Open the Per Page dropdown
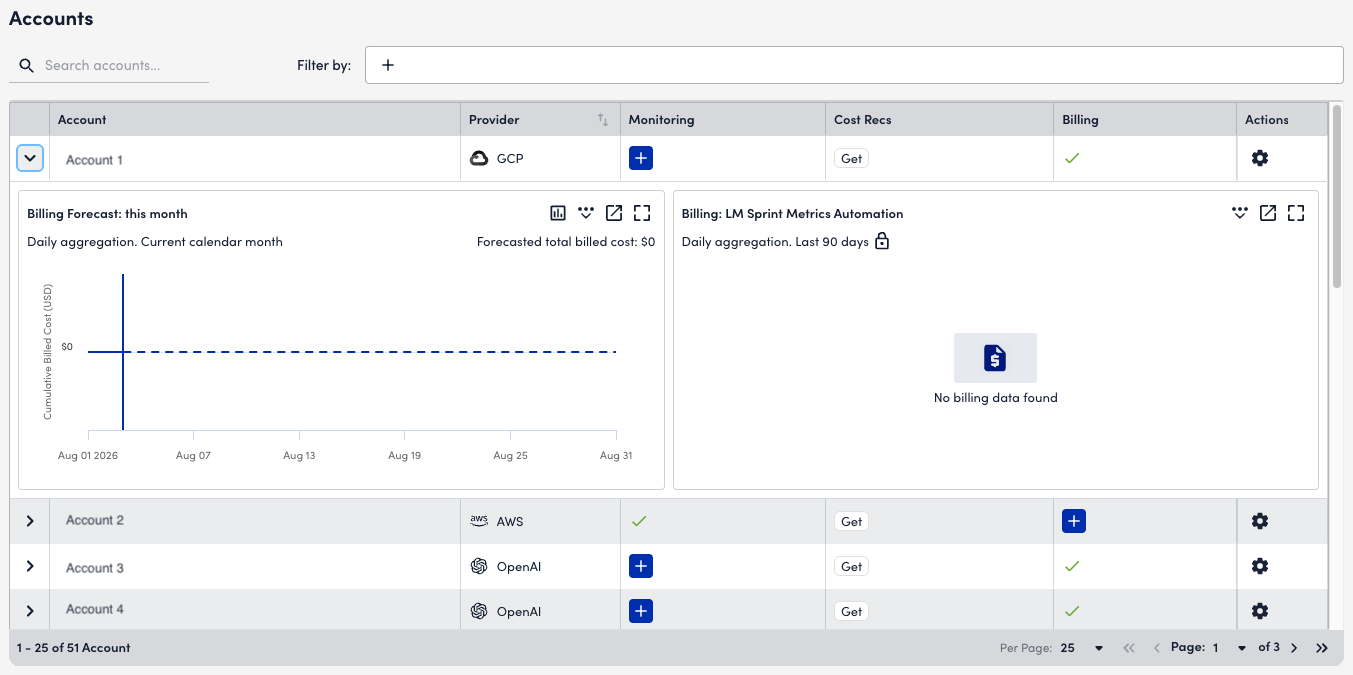The width and height of the screenshot is (1353, 675). point(1082,648)
